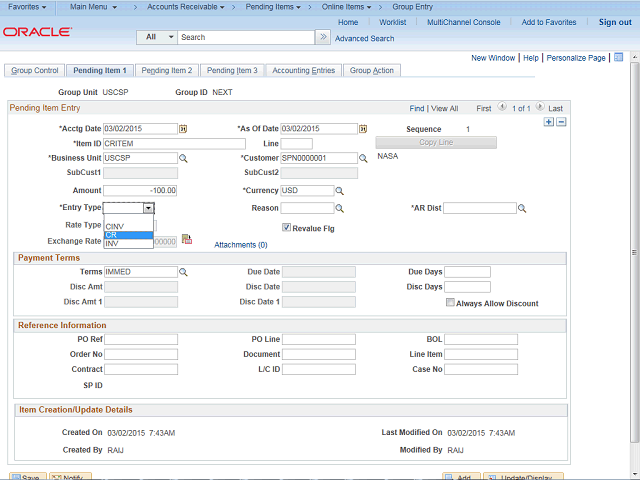Click into the Amount input field
Screen dimensions: 640x480
tap(140, 190)
